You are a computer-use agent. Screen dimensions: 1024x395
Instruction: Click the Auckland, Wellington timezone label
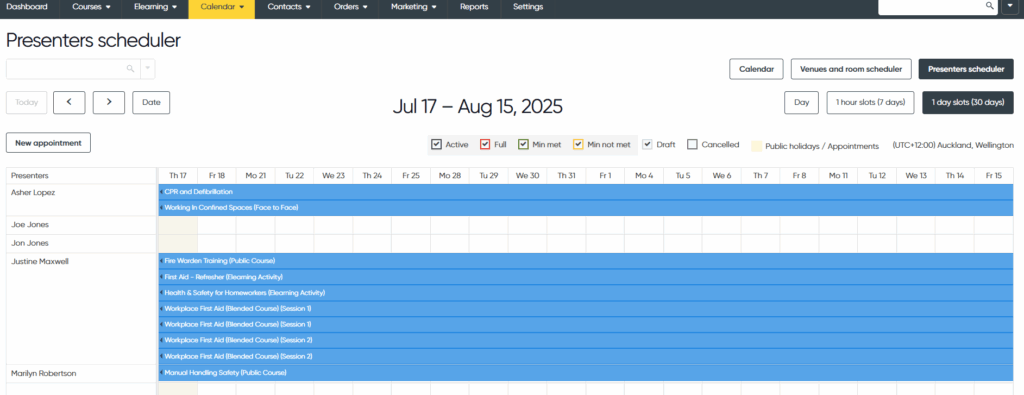point(953,145)
